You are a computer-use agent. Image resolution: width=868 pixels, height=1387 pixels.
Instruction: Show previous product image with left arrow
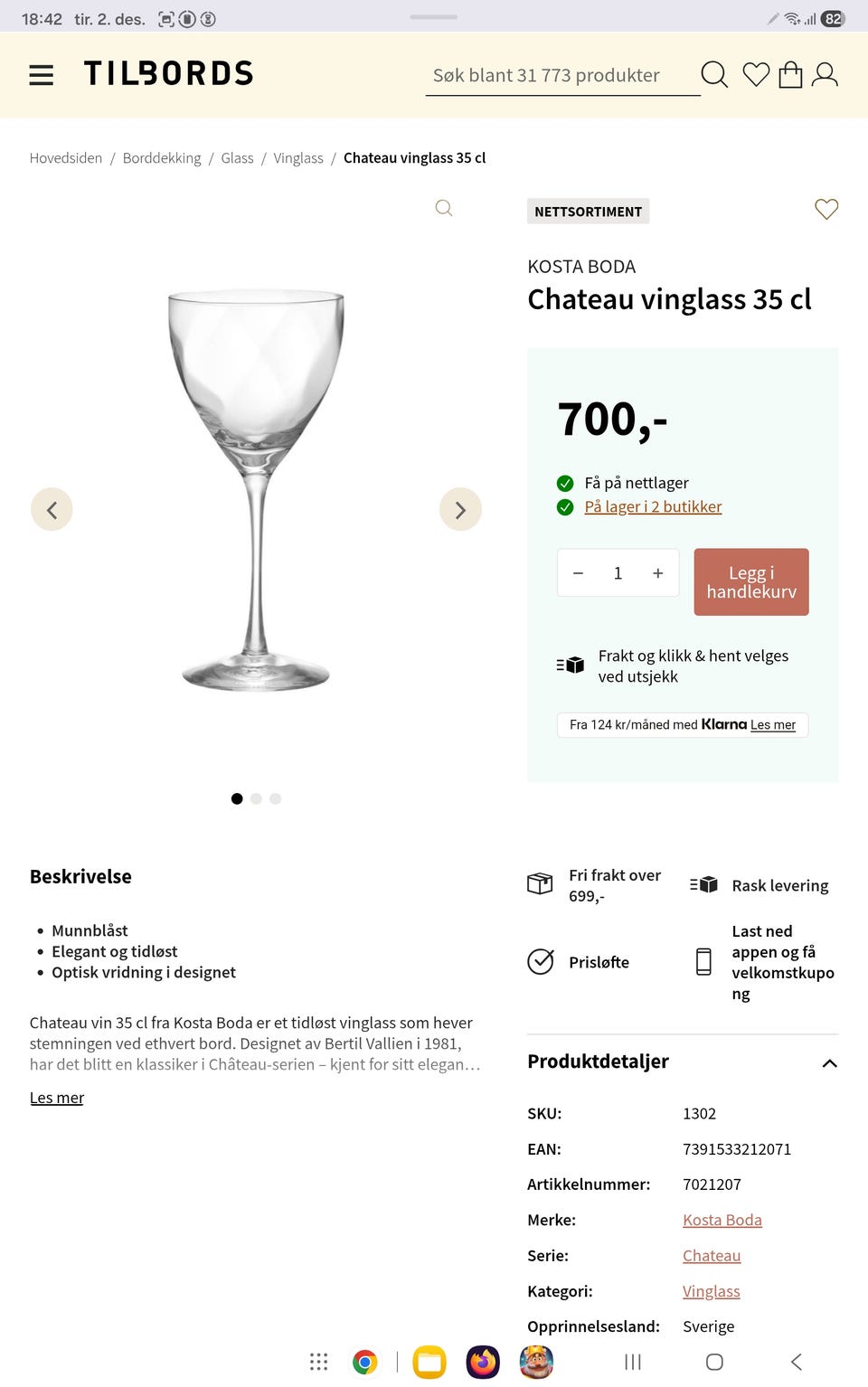[52, 509]
